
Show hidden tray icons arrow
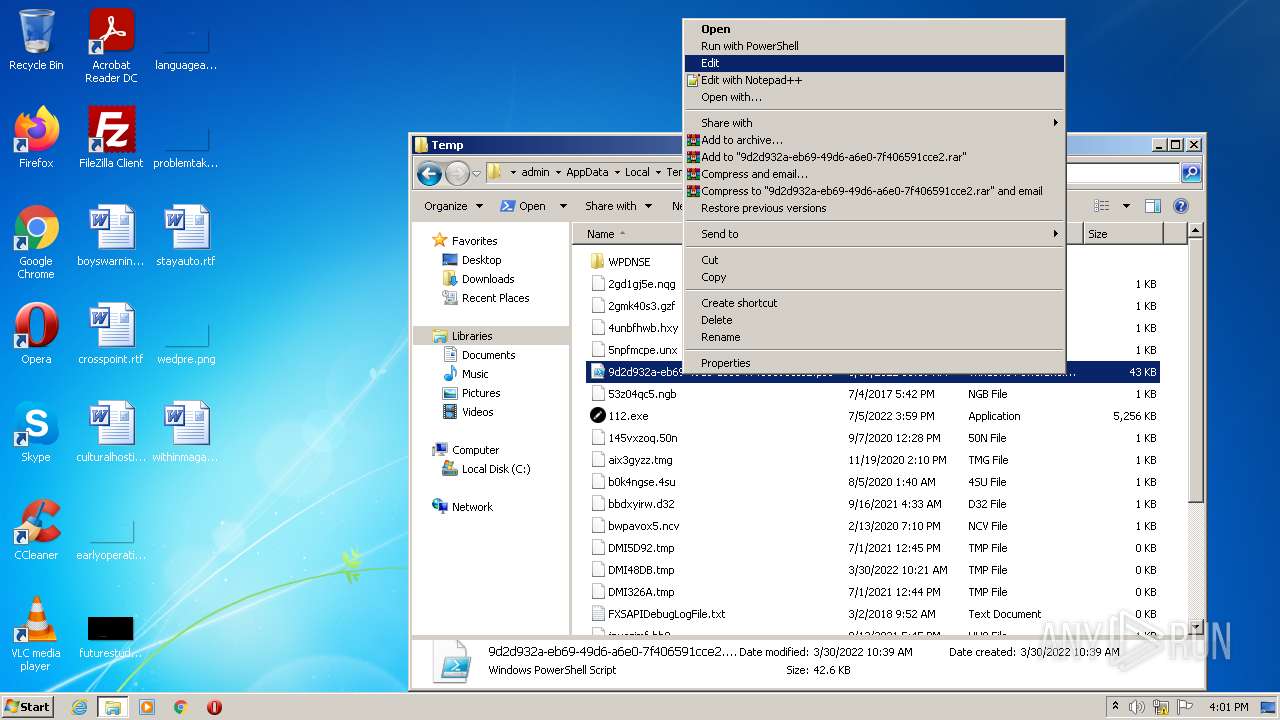point(1115,707)
